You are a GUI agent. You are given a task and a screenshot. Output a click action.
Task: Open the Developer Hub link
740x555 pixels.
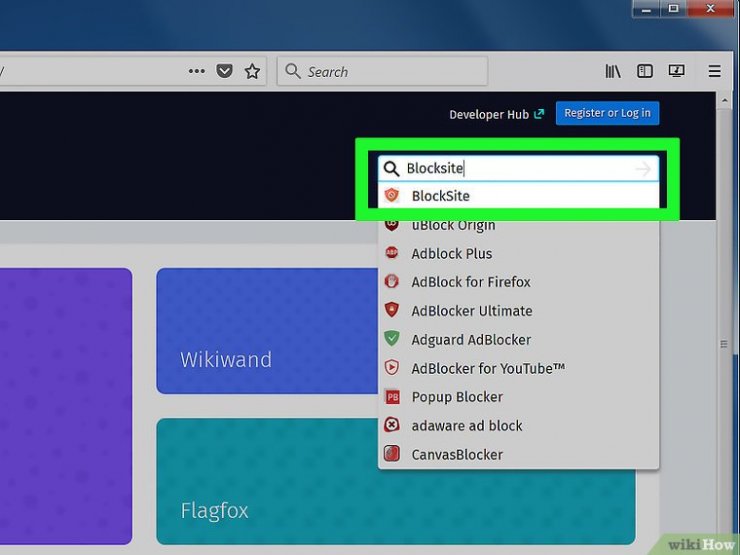pyautogui.click(x=496, y=114)
